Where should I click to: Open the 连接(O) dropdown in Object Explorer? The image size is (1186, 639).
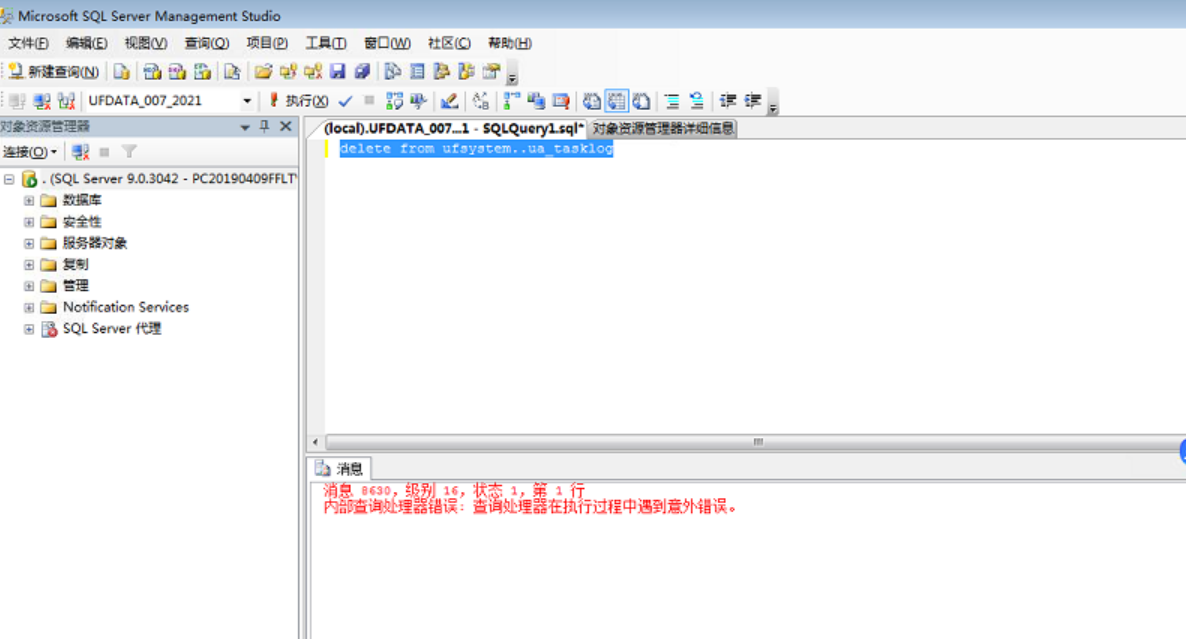(30, 152)
